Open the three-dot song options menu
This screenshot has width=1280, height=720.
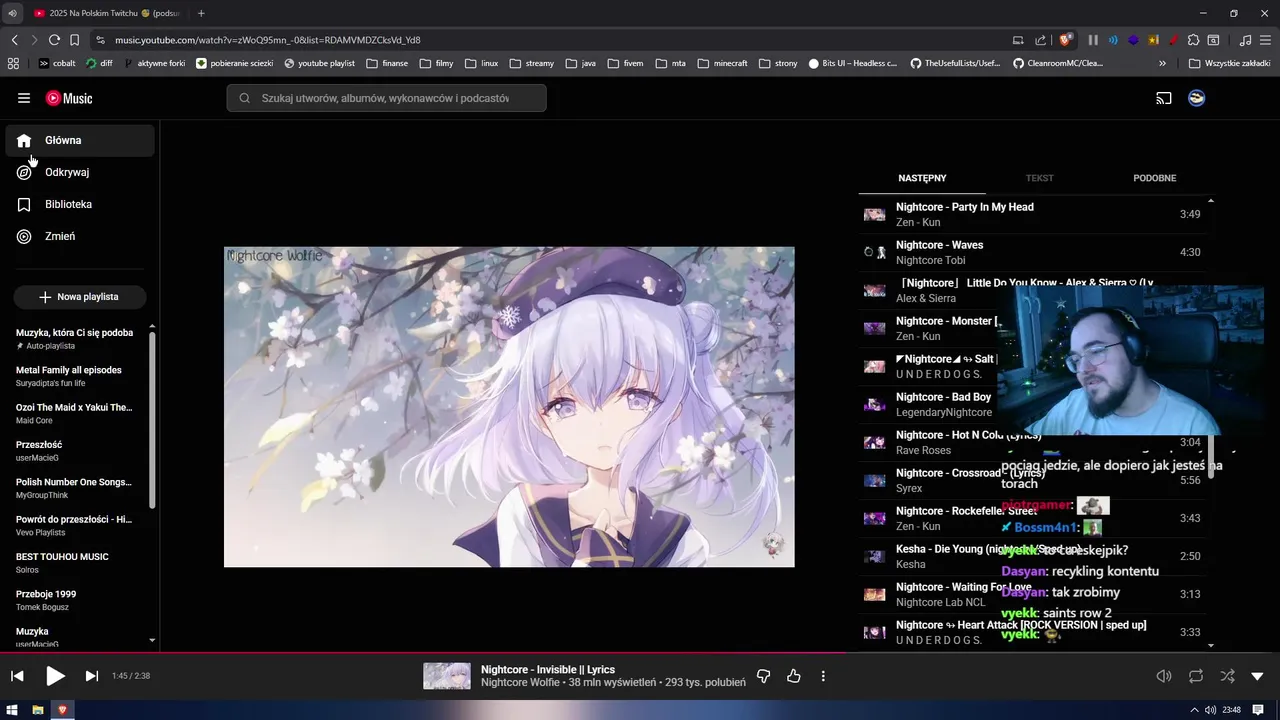[x=823, y=676]
